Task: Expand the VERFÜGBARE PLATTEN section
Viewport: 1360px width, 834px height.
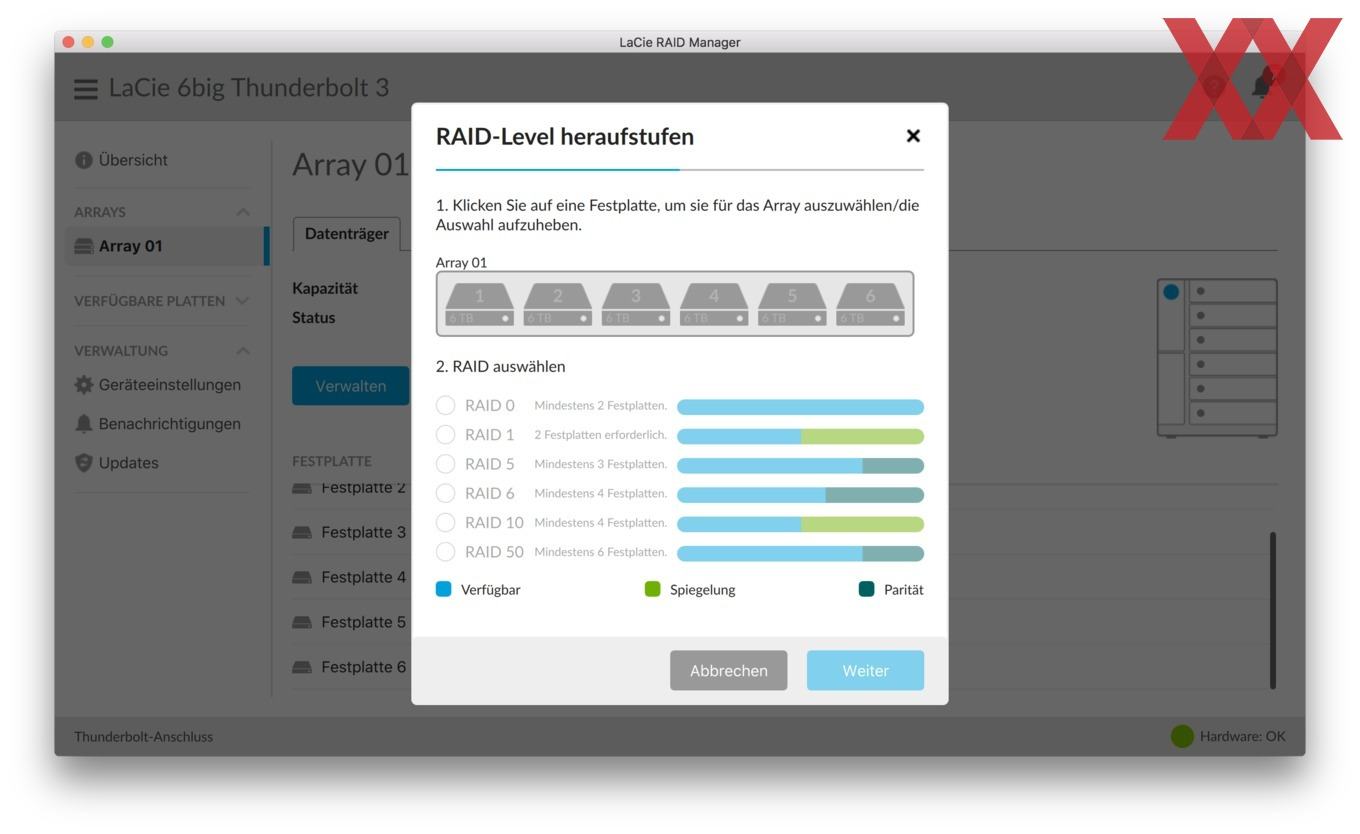Action: coord(241,301)
